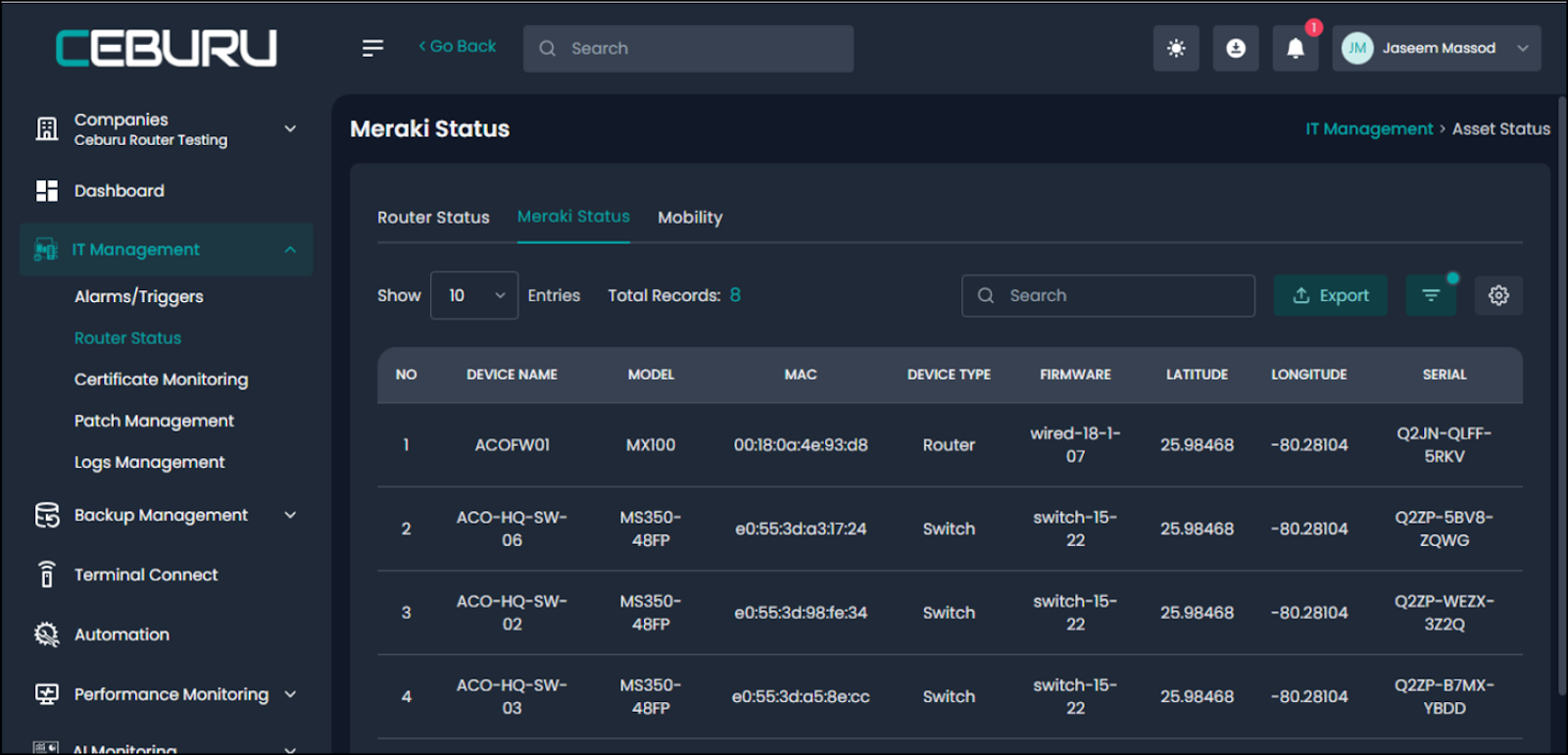
Task: Open Alarms/Triggers submenu item
Action: (x=139, y=296)
